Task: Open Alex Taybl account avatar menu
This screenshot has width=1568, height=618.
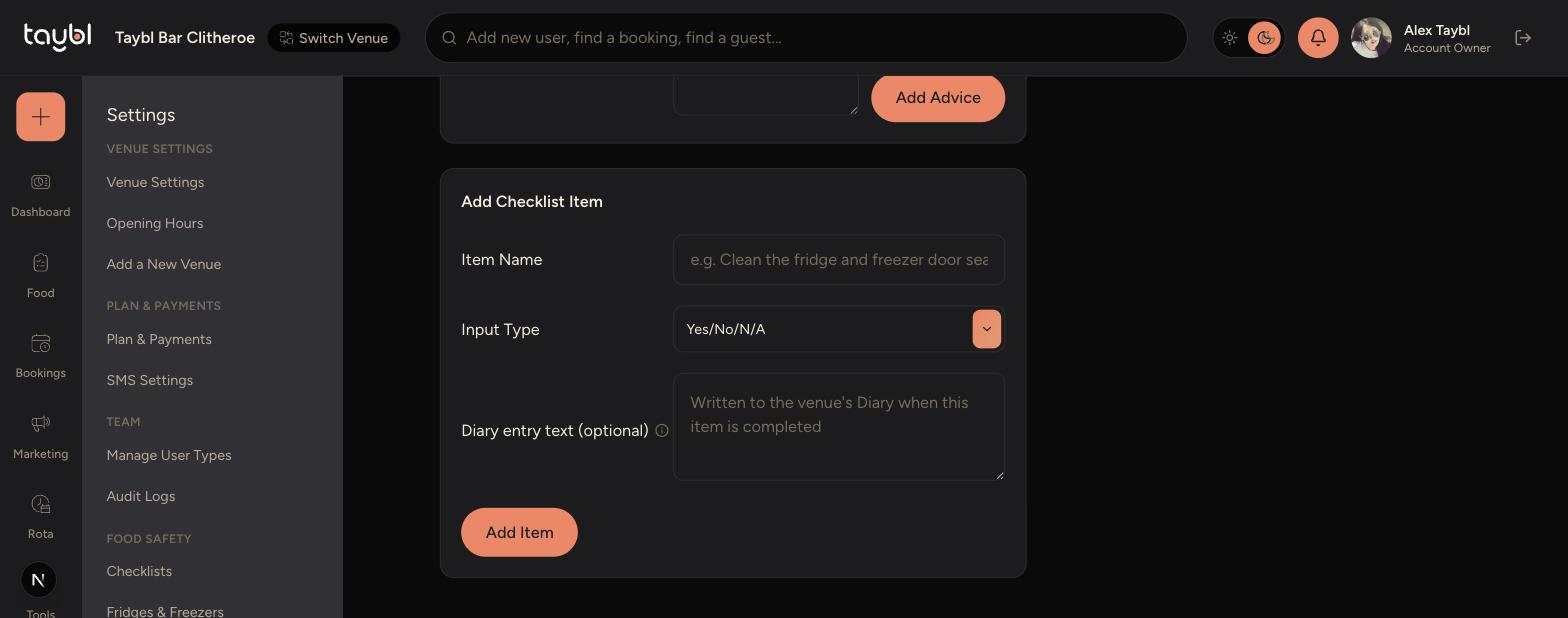Action: [x=1371, y=38]
